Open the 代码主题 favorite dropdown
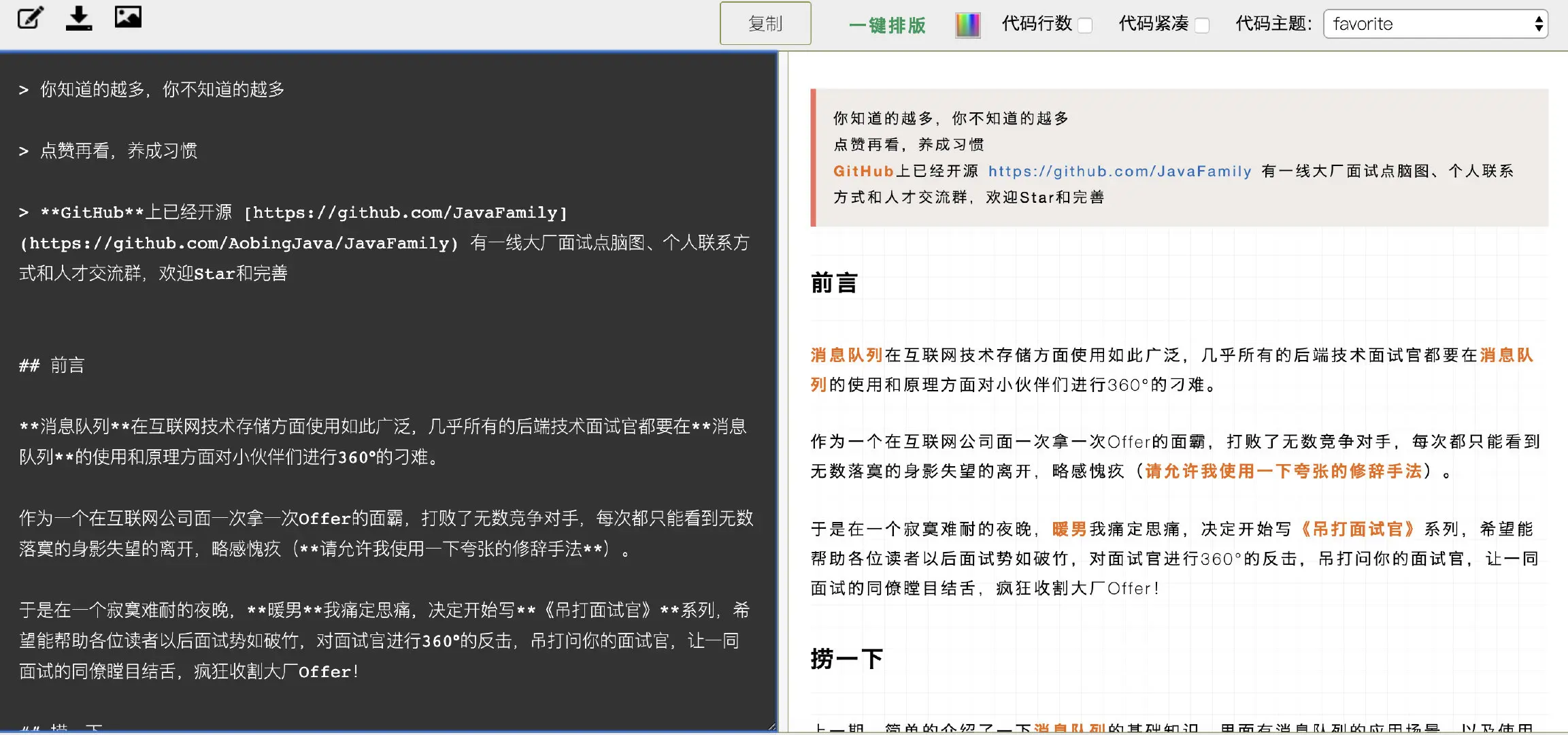 1435,24
